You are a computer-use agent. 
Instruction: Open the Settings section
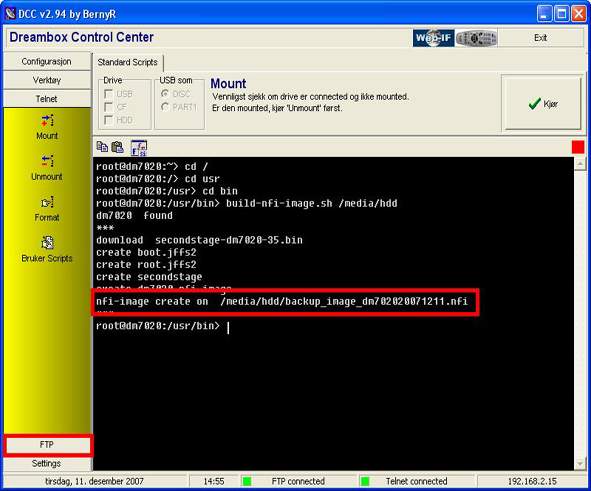[x=47, y=463]
